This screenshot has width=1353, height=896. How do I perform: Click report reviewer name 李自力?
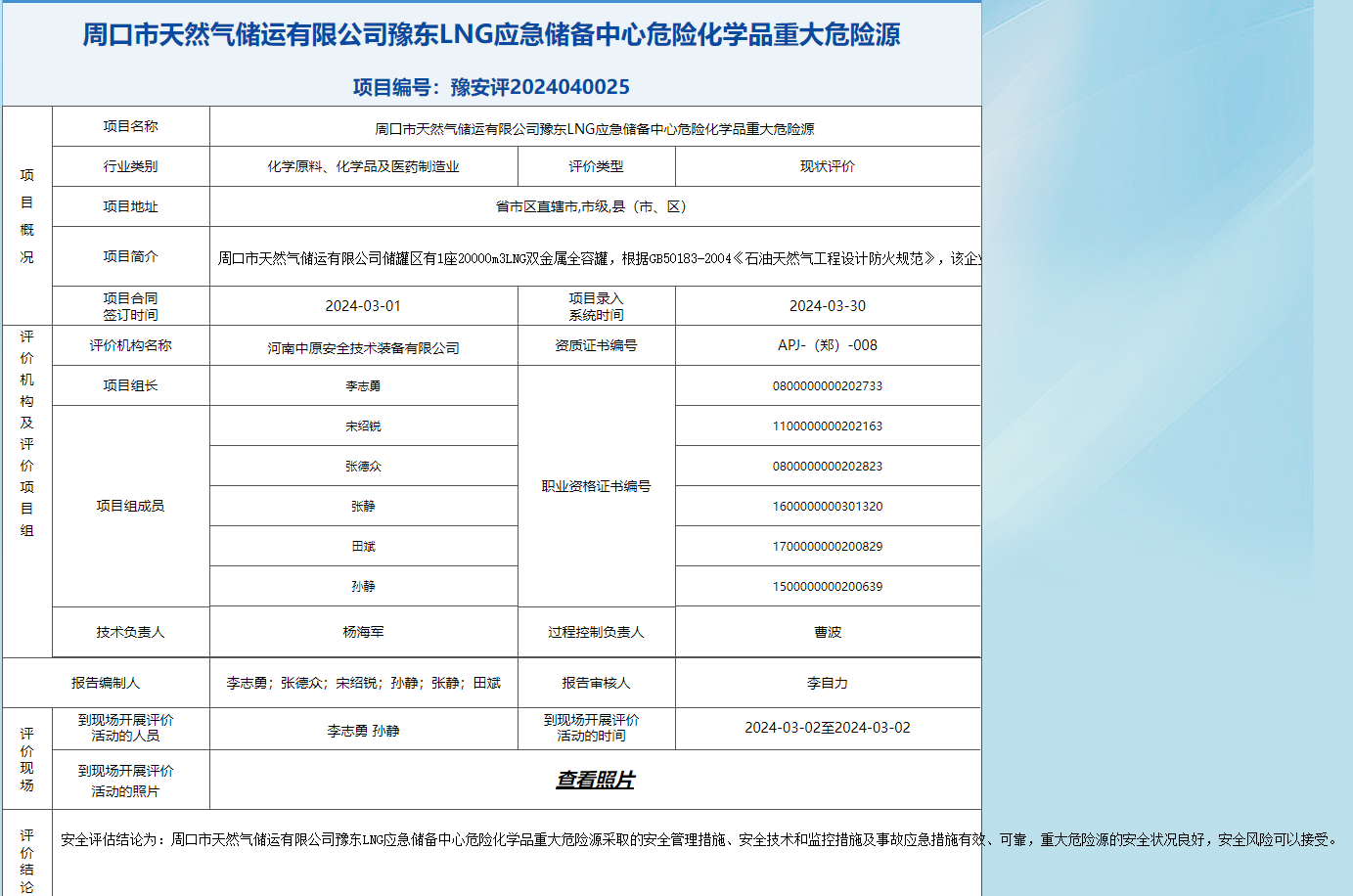coord(828,683)
